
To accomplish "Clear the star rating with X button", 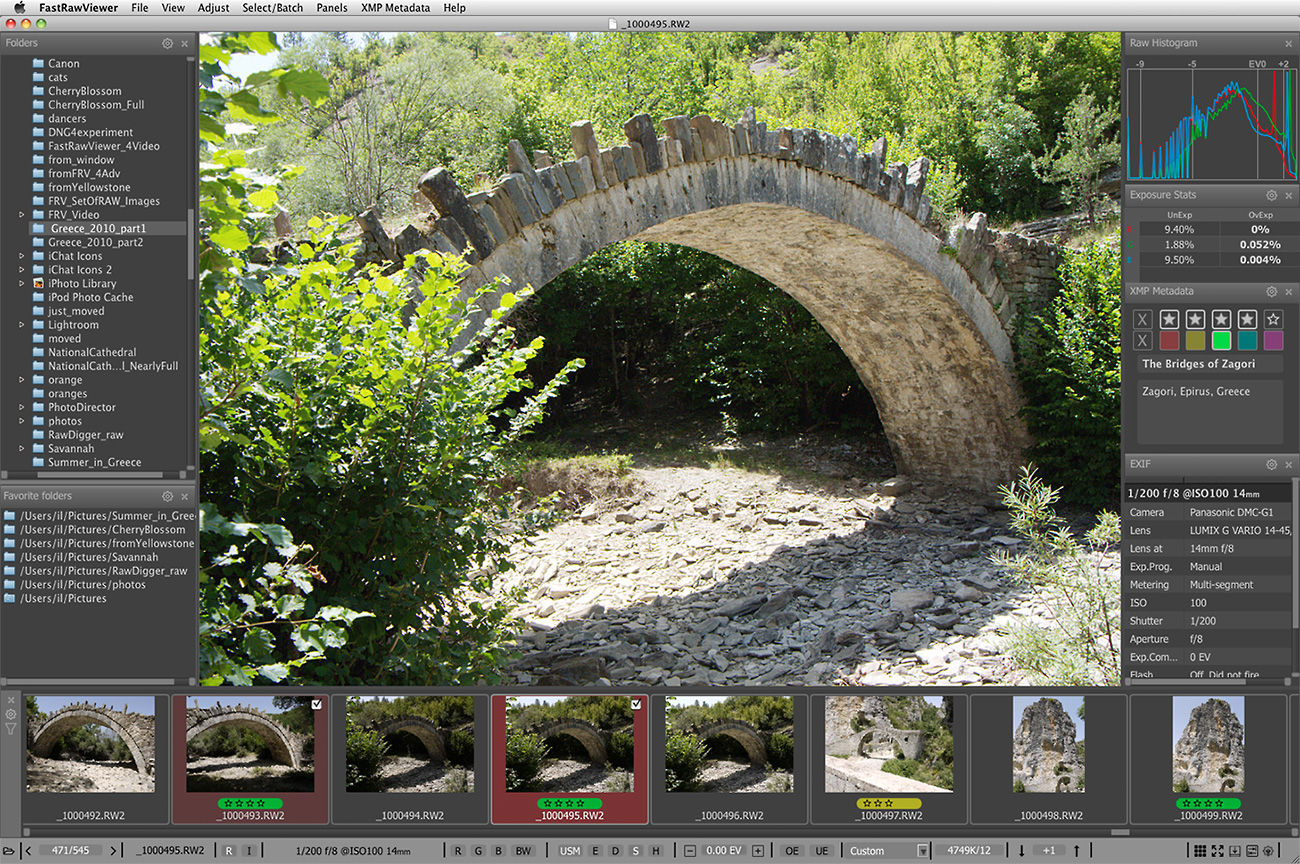I will [1143, 319].
